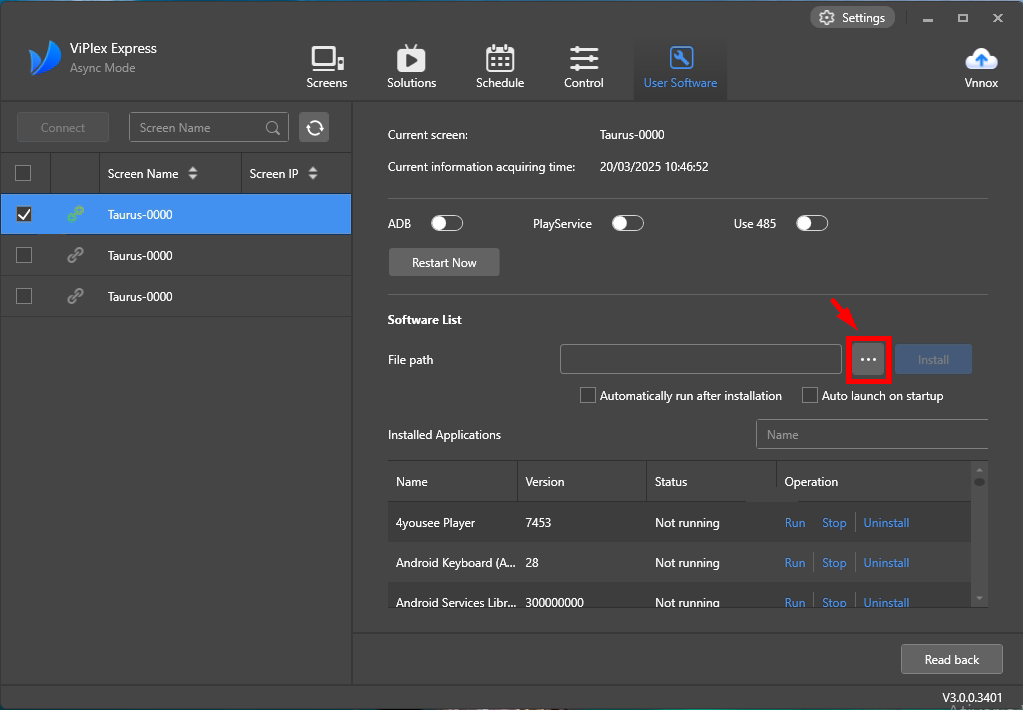Screen dimensions: 1023x710
Task: Click gray link icon of second Taurus-0000 row
Action: [75, 255]
